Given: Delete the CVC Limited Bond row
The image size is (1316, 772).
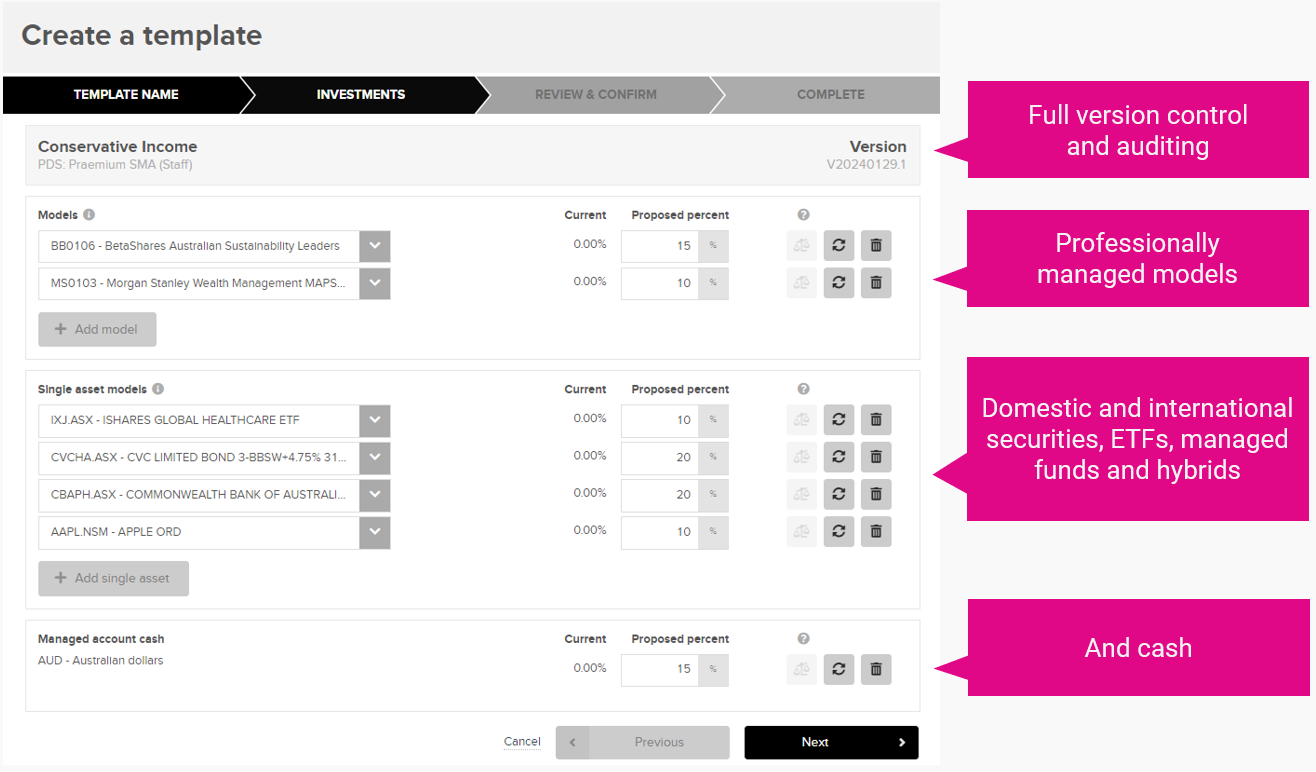Looking at the screenshot, I should [876, 457].
